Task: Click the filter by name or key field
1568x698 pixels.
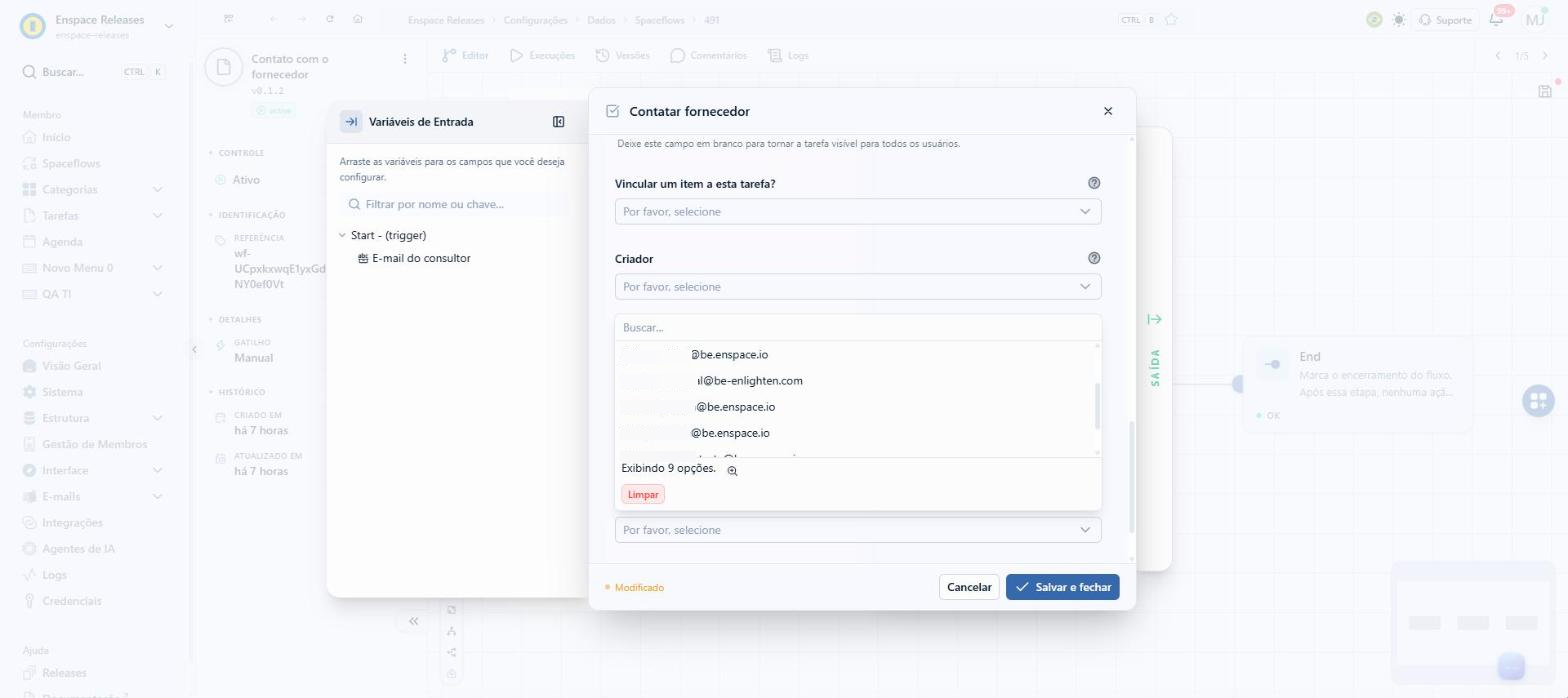Action: click(455, 204)
